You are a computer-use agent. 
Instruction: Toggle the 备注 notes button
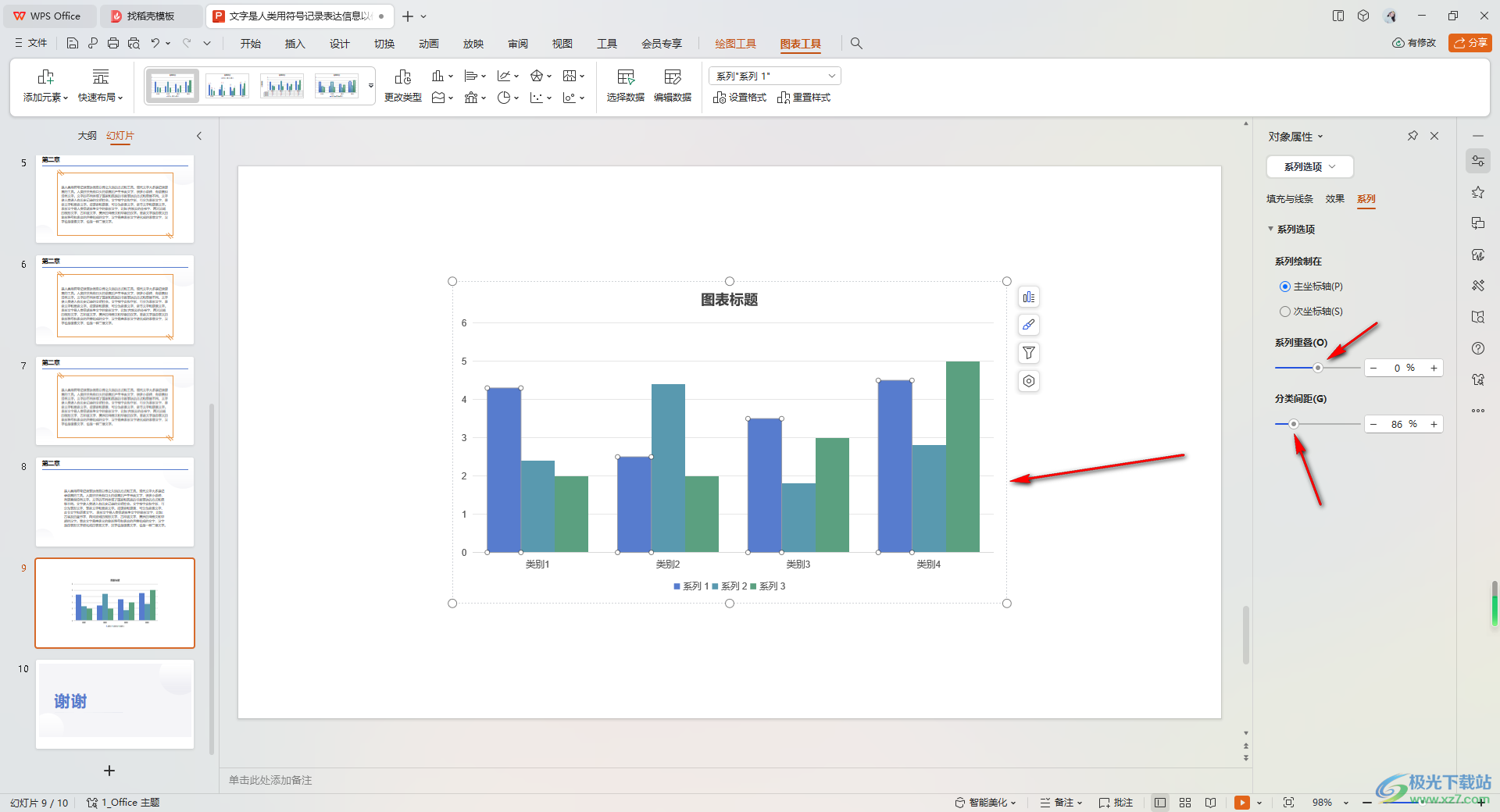point(1061,803)
